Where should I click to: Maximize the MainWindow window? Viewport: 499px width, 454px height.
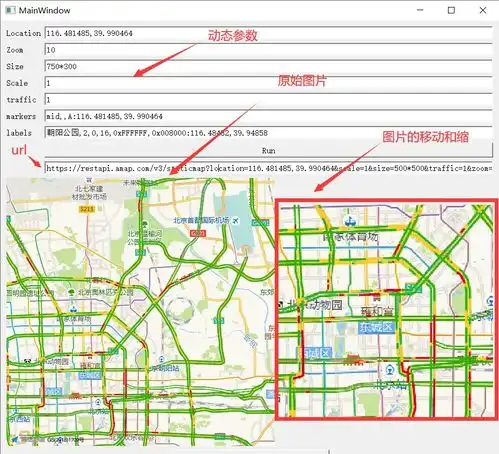(x=451, y=10)
